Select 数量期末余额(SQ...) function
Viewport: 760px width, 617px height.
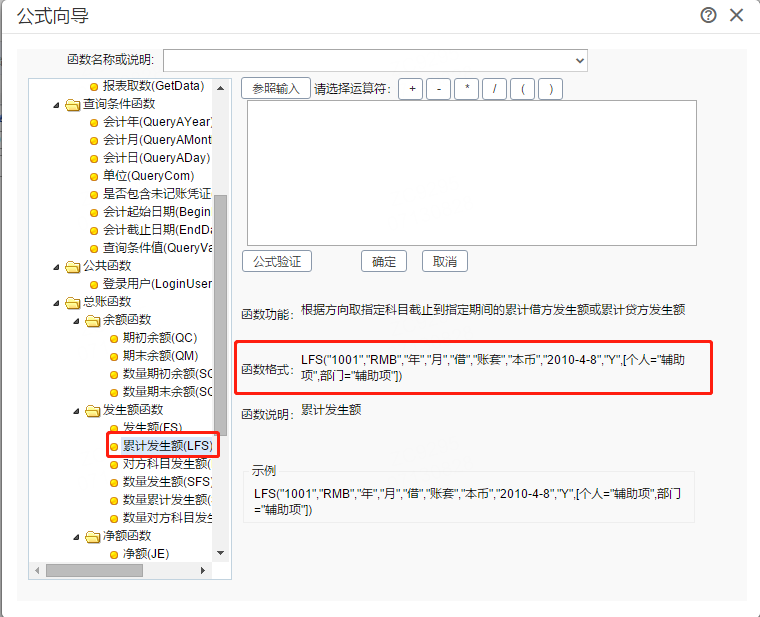pyautogui.click(x=167, y=392)
